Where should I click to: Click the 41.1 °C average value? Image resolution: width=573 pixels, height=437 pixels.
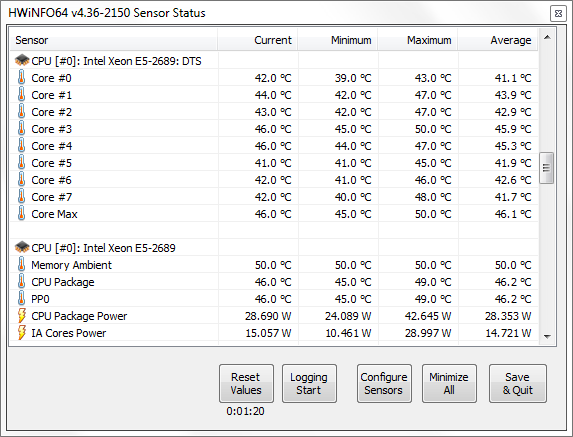(x=513, y=78)
